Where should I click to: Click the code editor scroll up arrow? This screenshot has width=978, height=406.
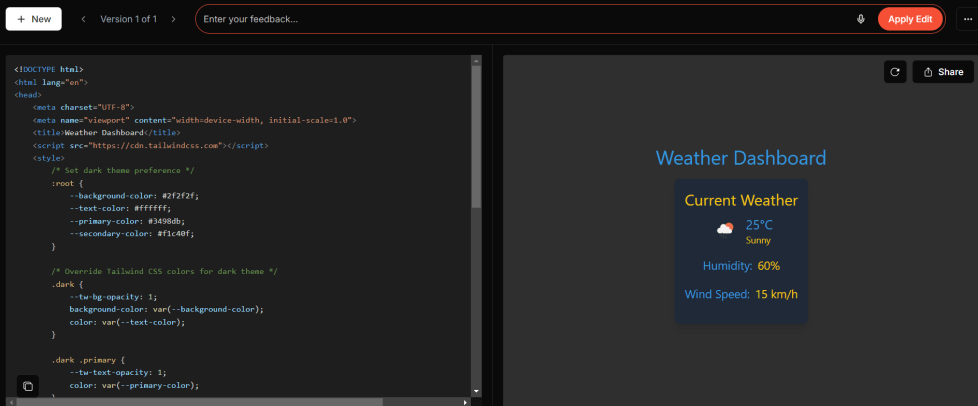click(x=476, y=62)
